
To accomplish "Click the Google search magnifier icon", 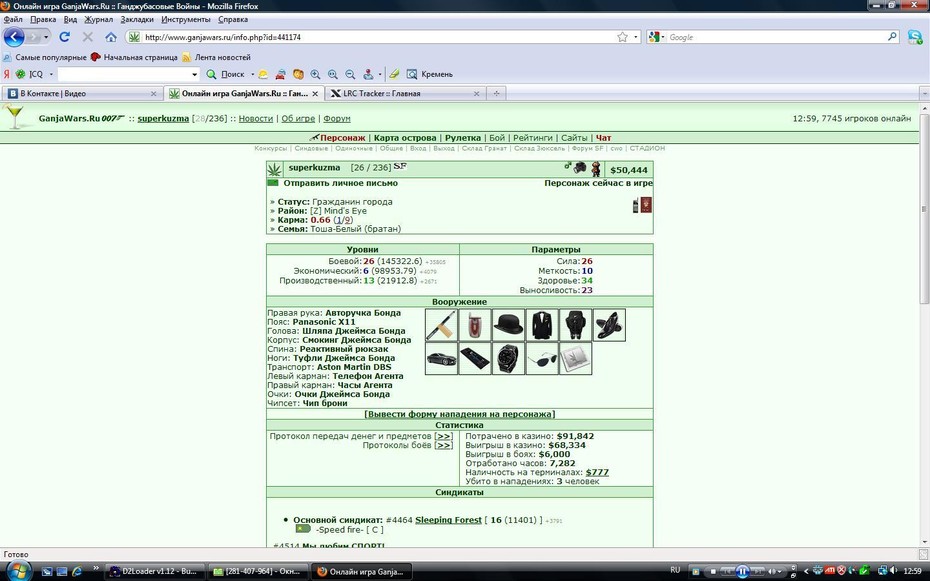I will click(892, 37).
